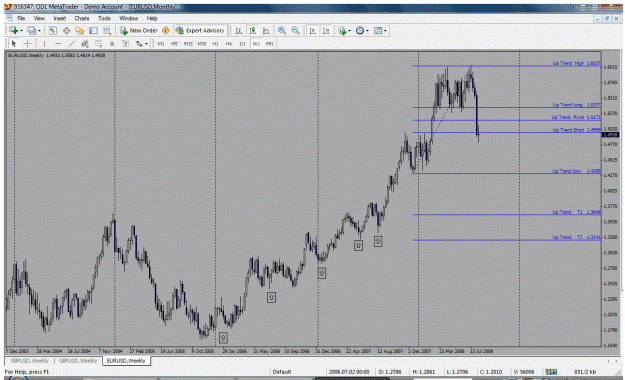Open the Help menu
Viewport: 625px width, 380px height.
click(x=152, y=18)
